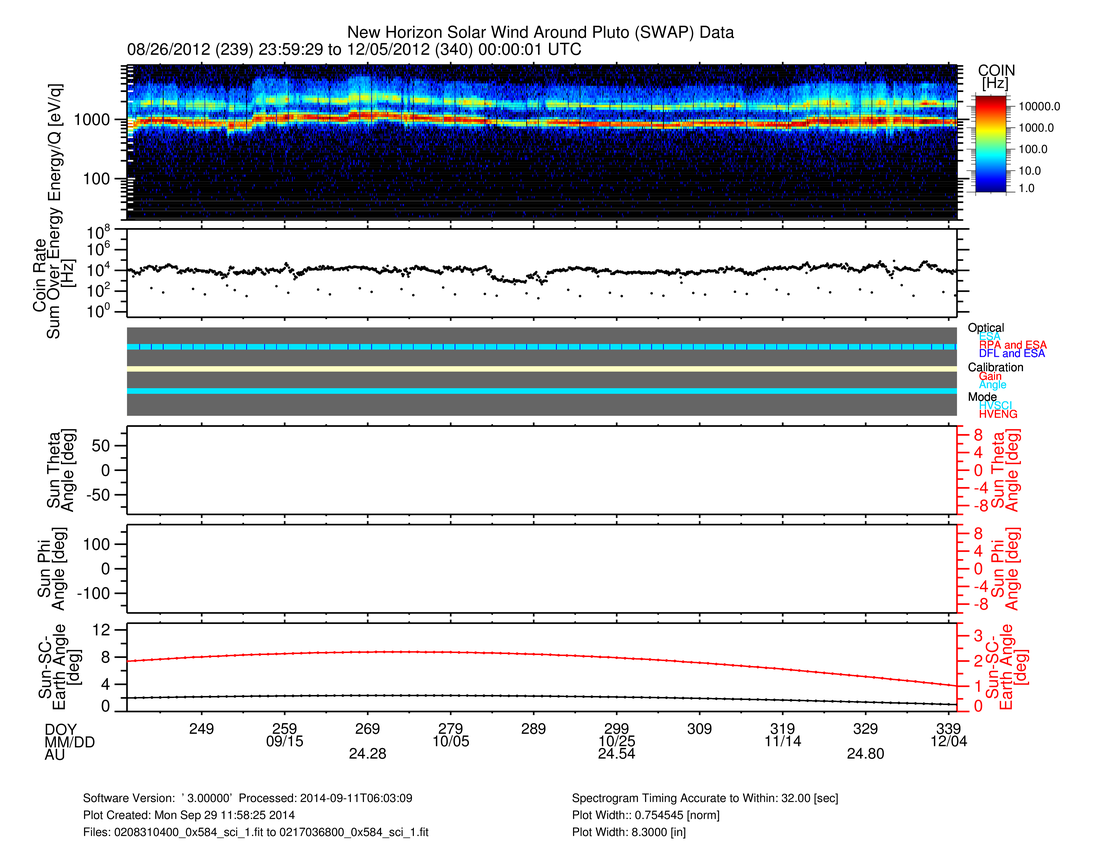Select the cyan 'Angle' calibration legend label

[992, 385]
